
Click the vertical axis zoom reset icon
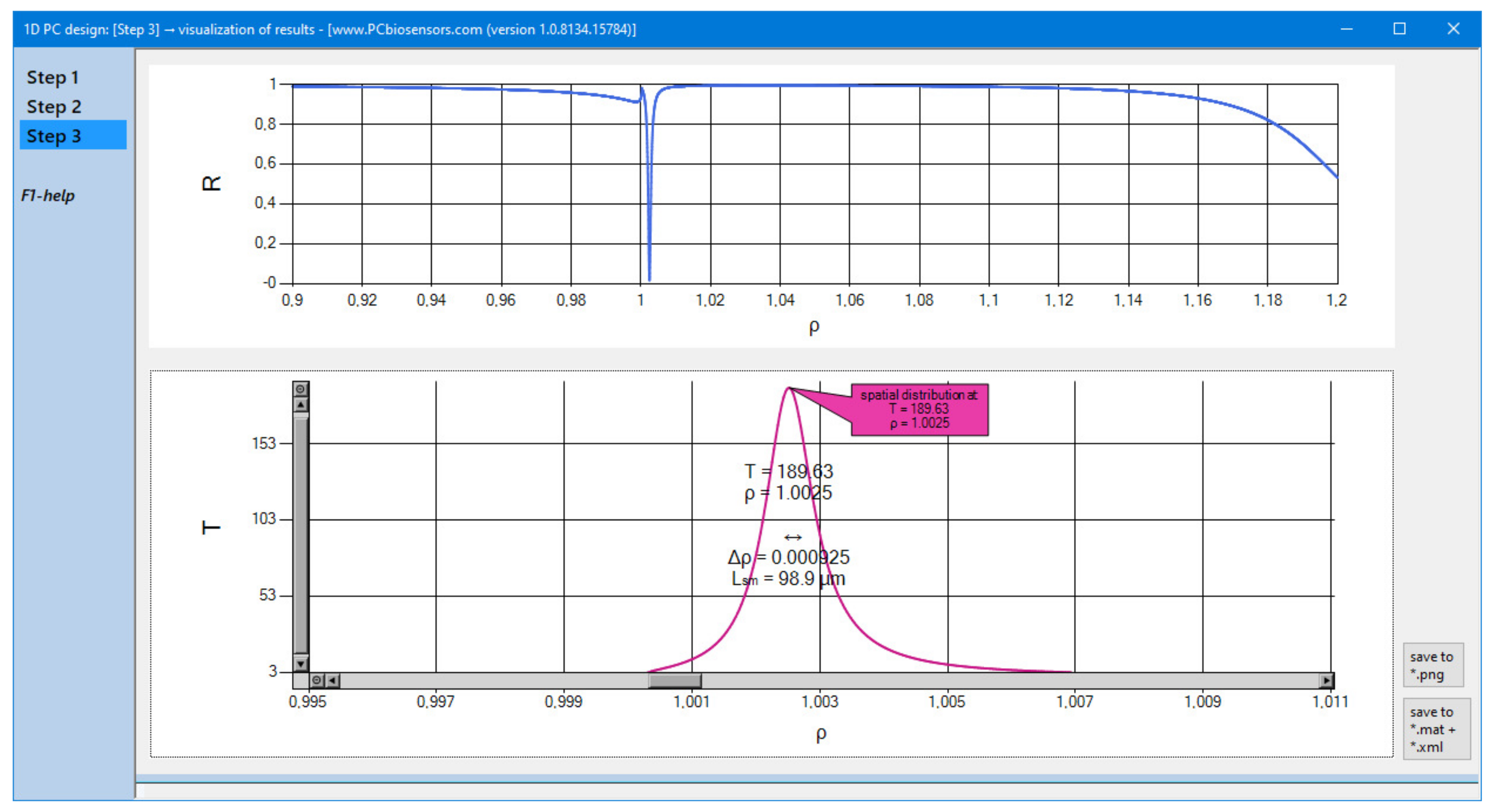(301, 389)
